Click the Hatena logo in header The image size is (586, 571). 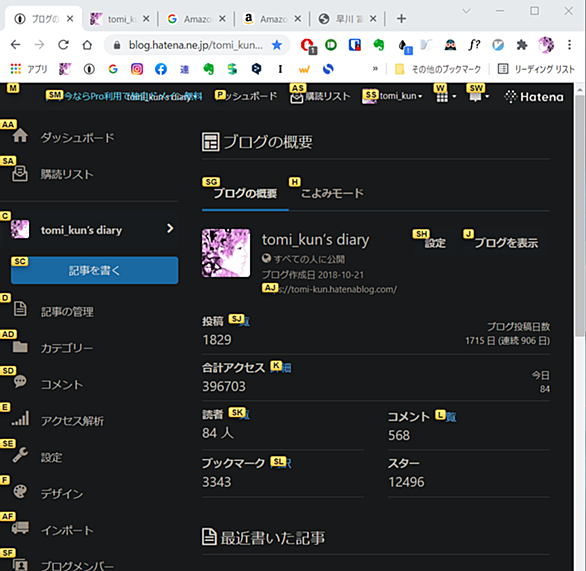point(534,97)
